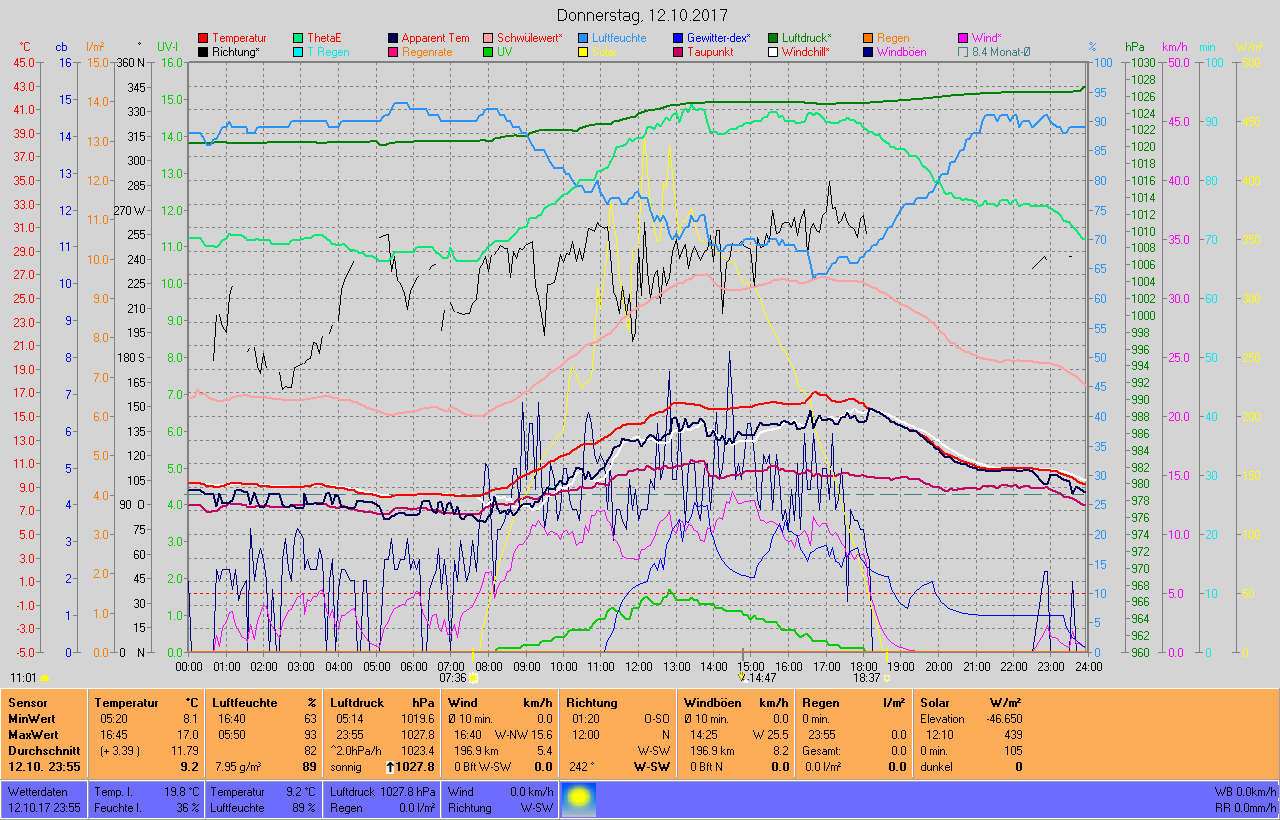Toggle the Windchill legend box

point(773,52)
